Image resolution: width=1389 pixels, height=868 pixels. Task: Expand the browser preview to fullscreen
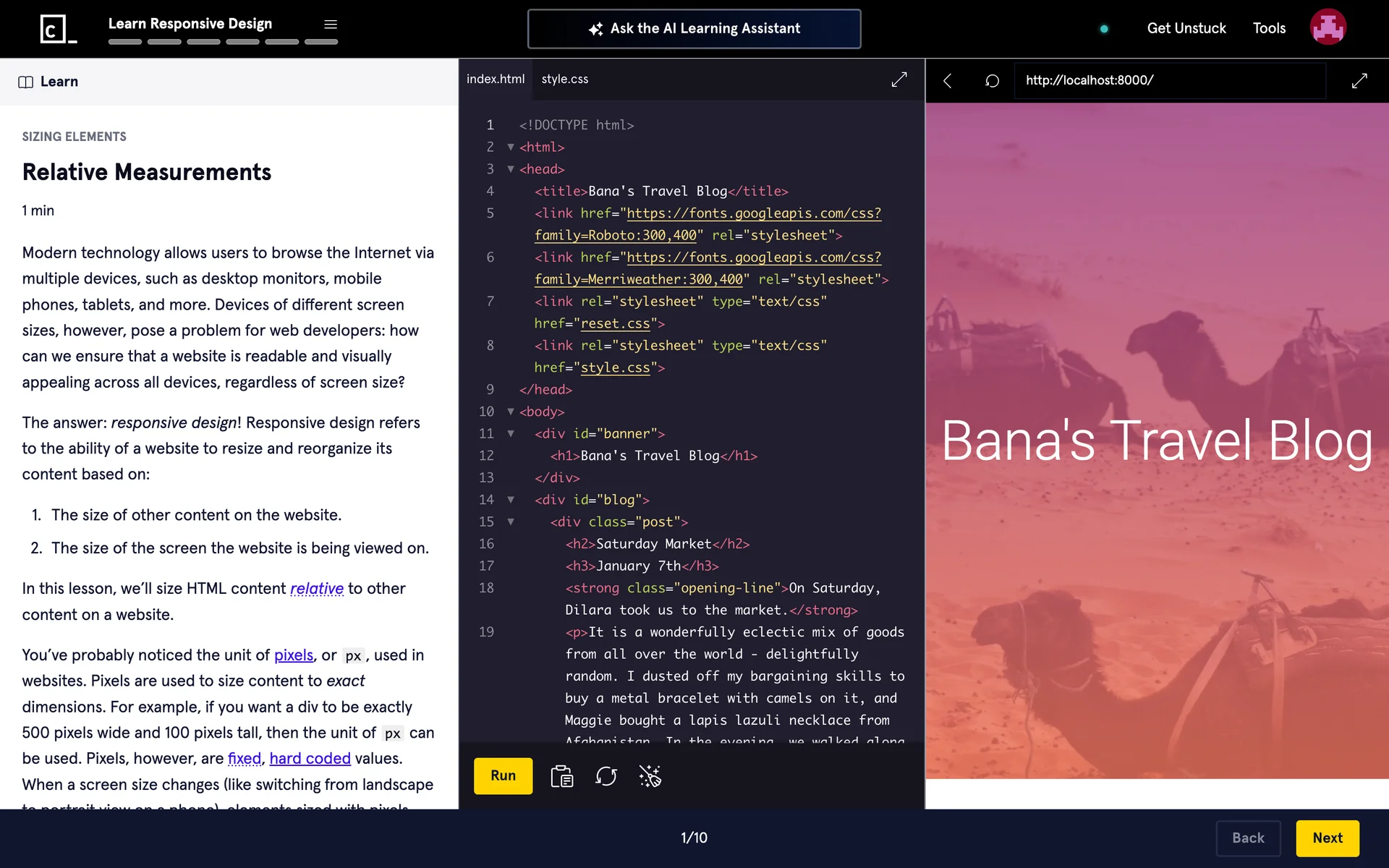[1359, 81]
